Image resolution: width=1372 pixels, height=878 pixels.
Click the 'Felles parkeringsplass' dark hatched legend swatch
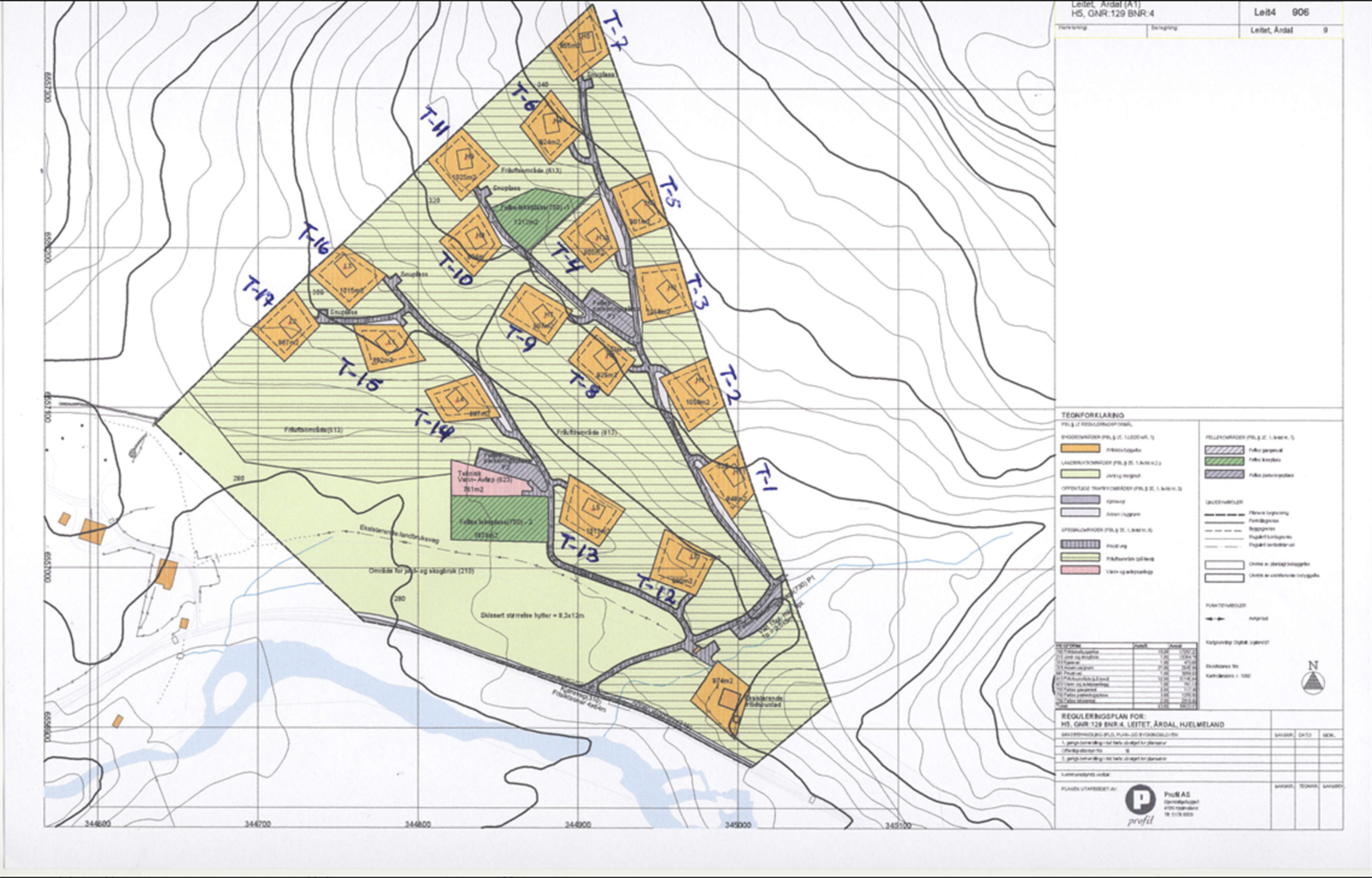click(x=1224, y=474)
